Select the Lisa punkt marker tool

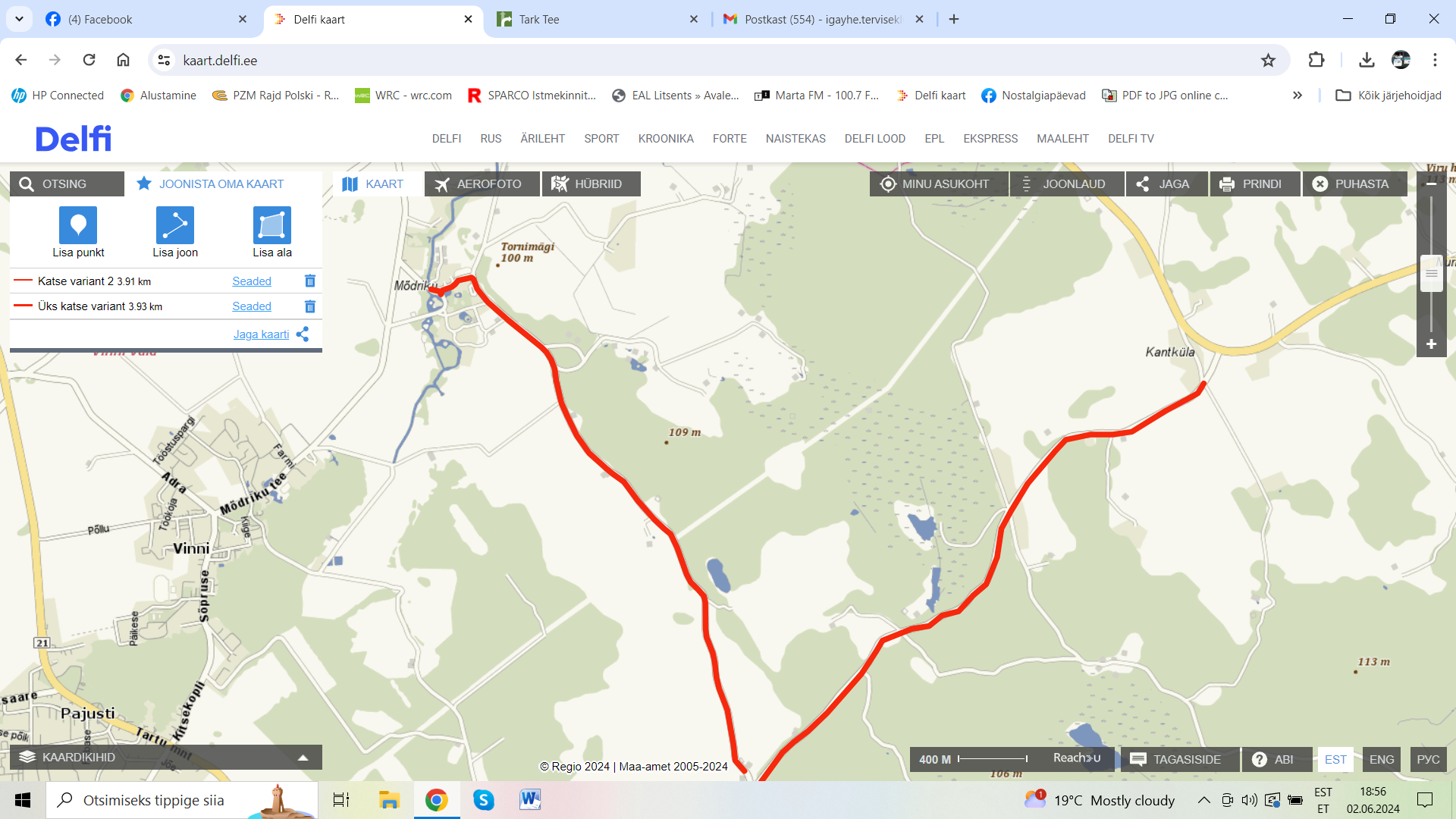pyautogui.click(x=78, y=232)
